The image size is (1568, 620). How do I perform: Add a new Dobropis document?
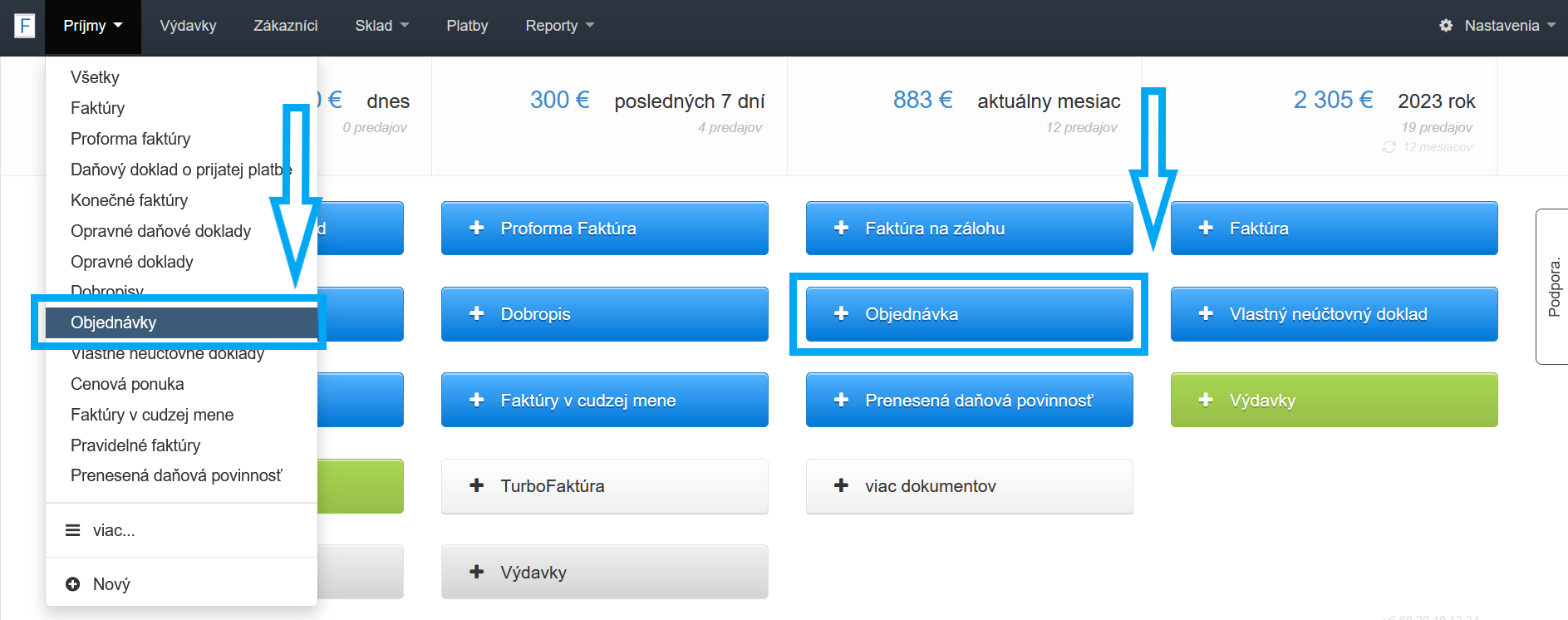tap(604, 314)
